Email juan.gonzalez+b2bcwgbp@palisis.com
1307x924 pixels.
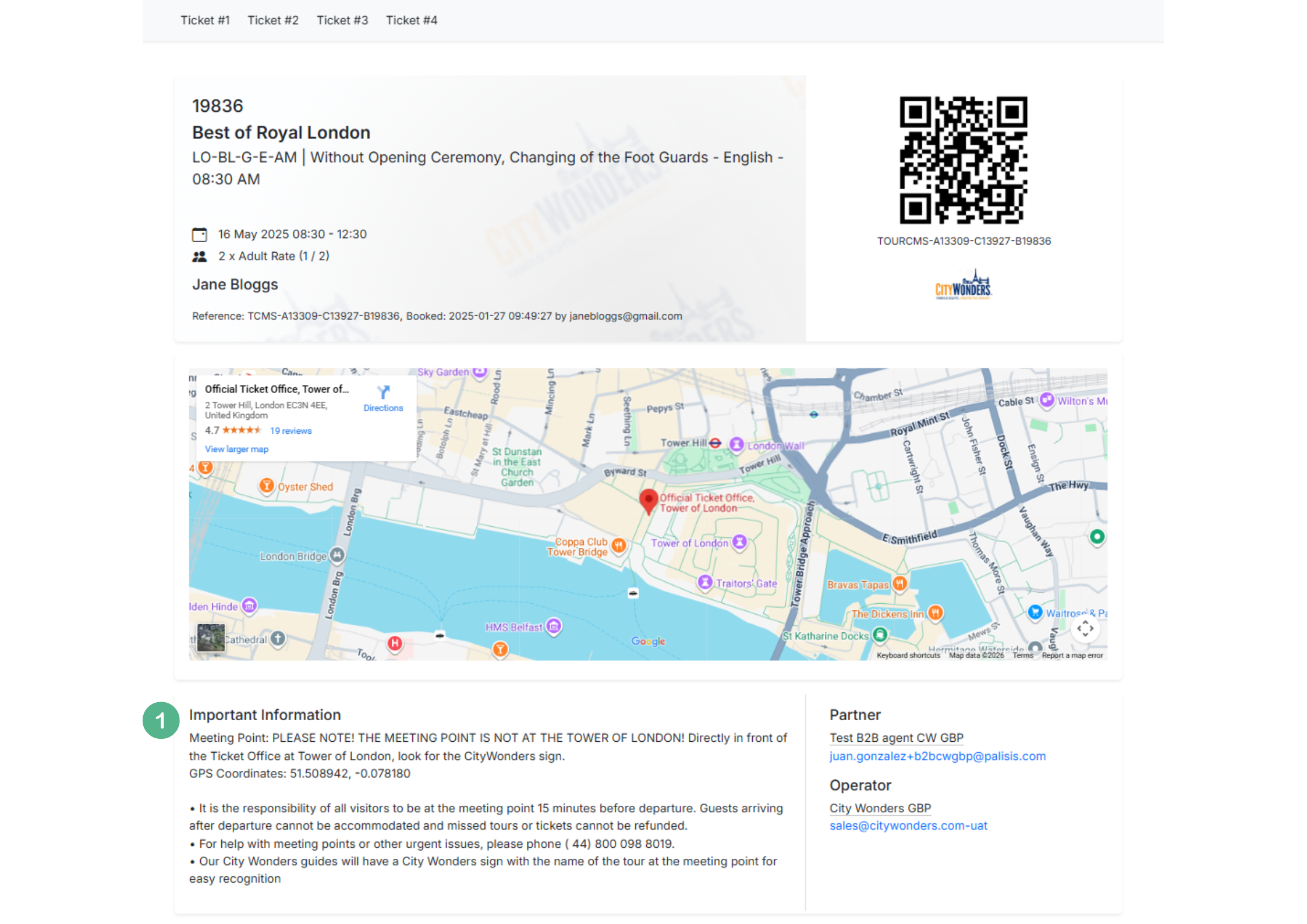937,756
